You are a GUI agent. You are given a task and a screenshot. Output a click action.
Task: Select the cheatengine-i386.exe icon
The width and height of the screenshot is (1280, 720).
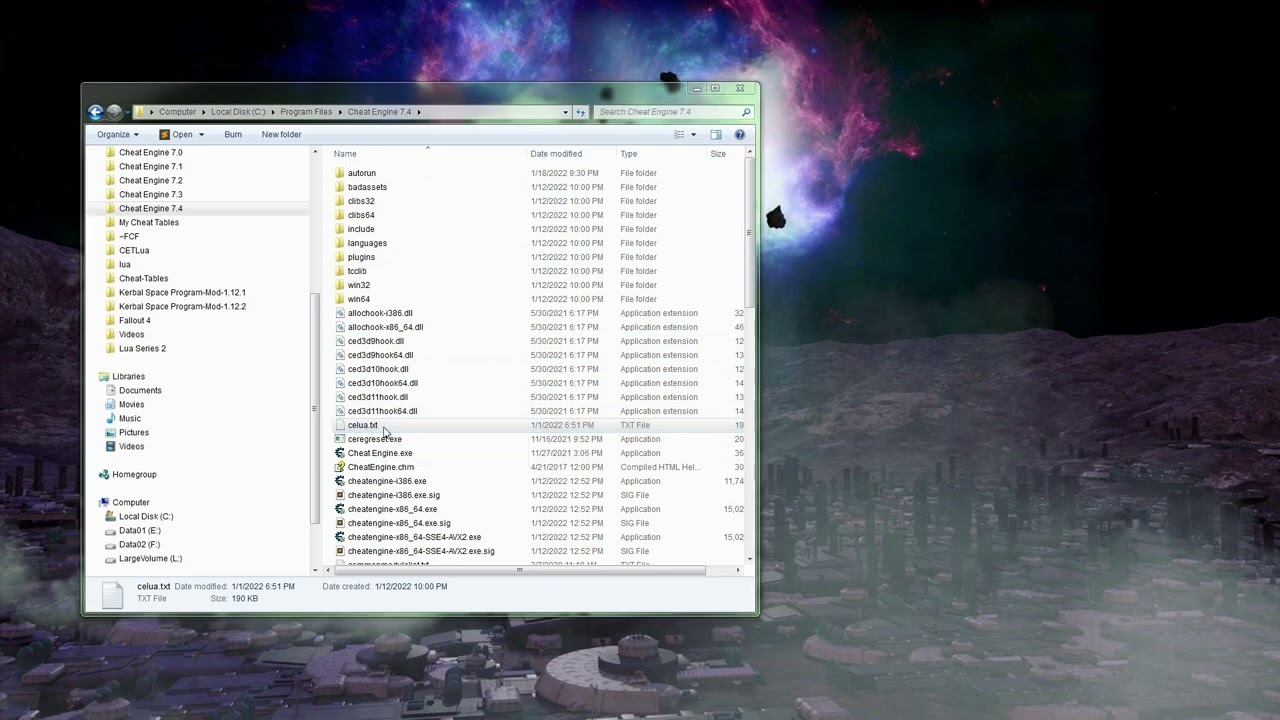click(x=339, y=481)
